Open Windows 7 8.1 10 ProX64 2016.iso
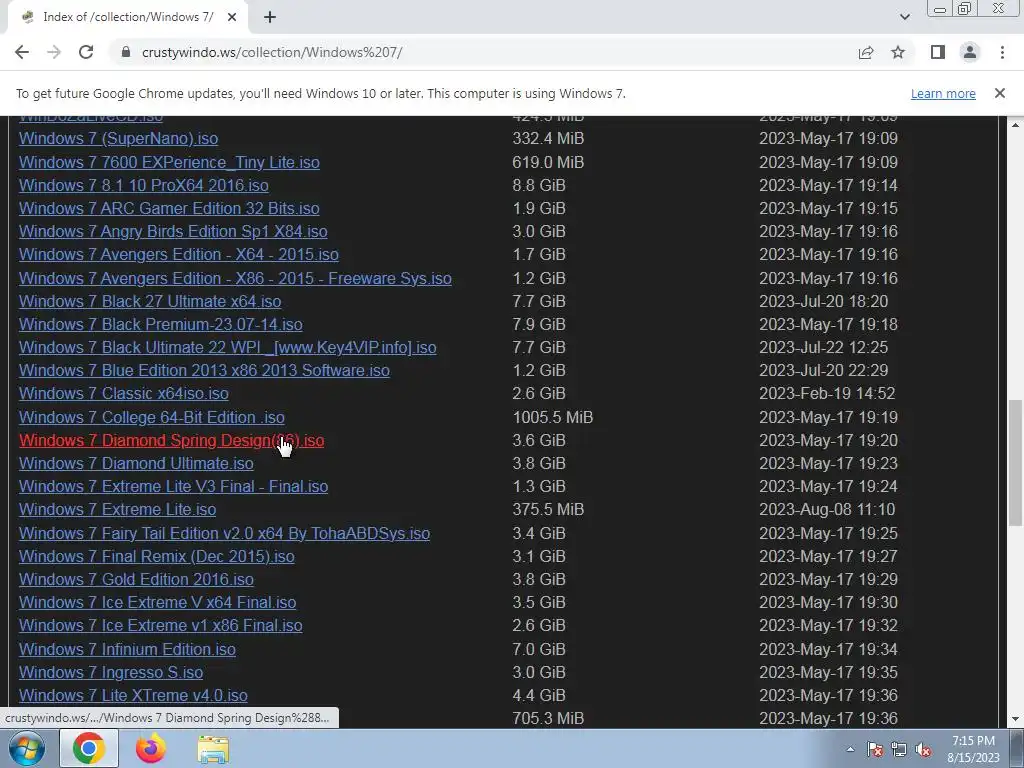 click(x=144, y=185)
